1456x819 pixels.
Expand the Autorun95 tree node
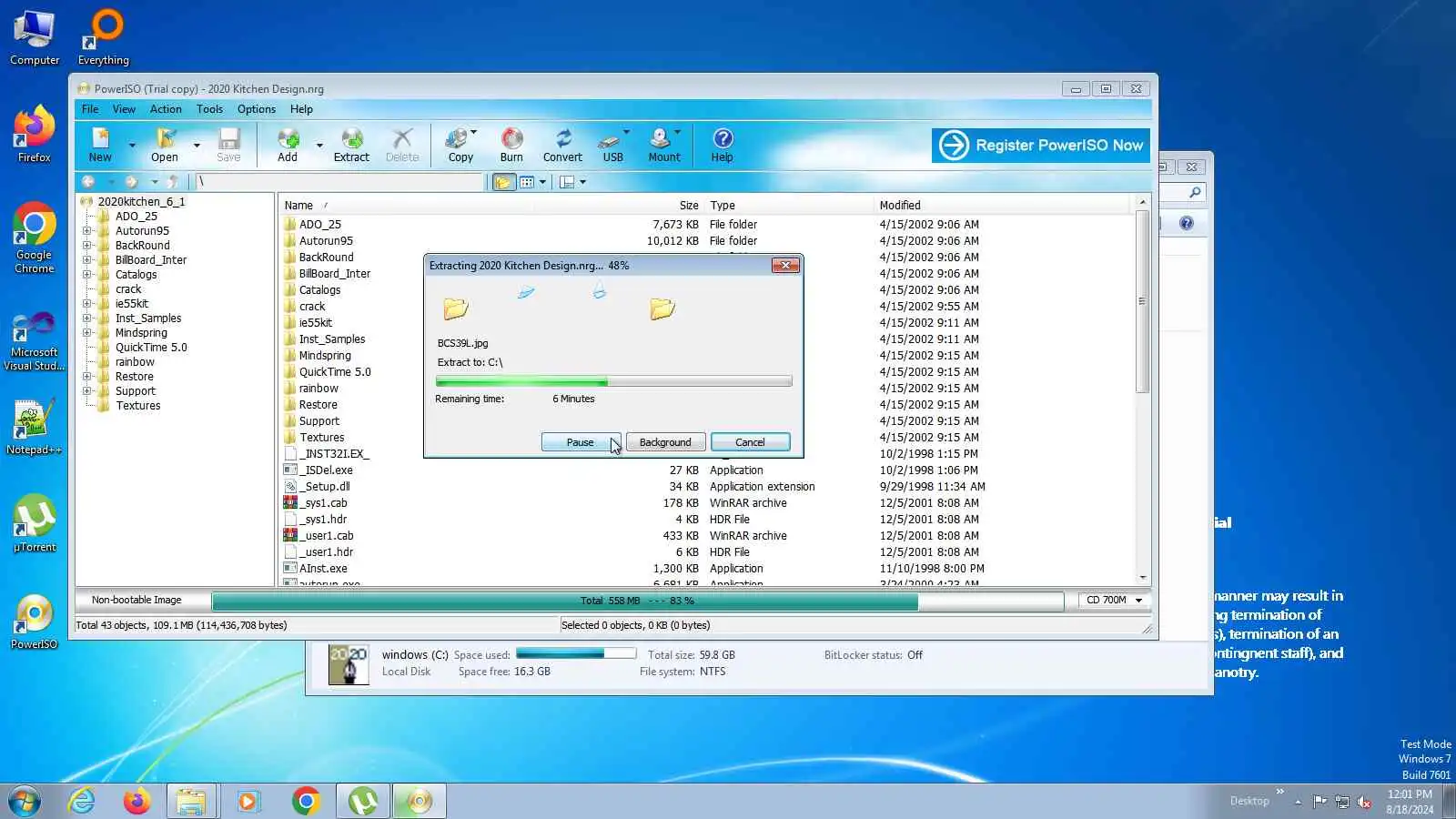pyautogui.click(x=87, y=231)
